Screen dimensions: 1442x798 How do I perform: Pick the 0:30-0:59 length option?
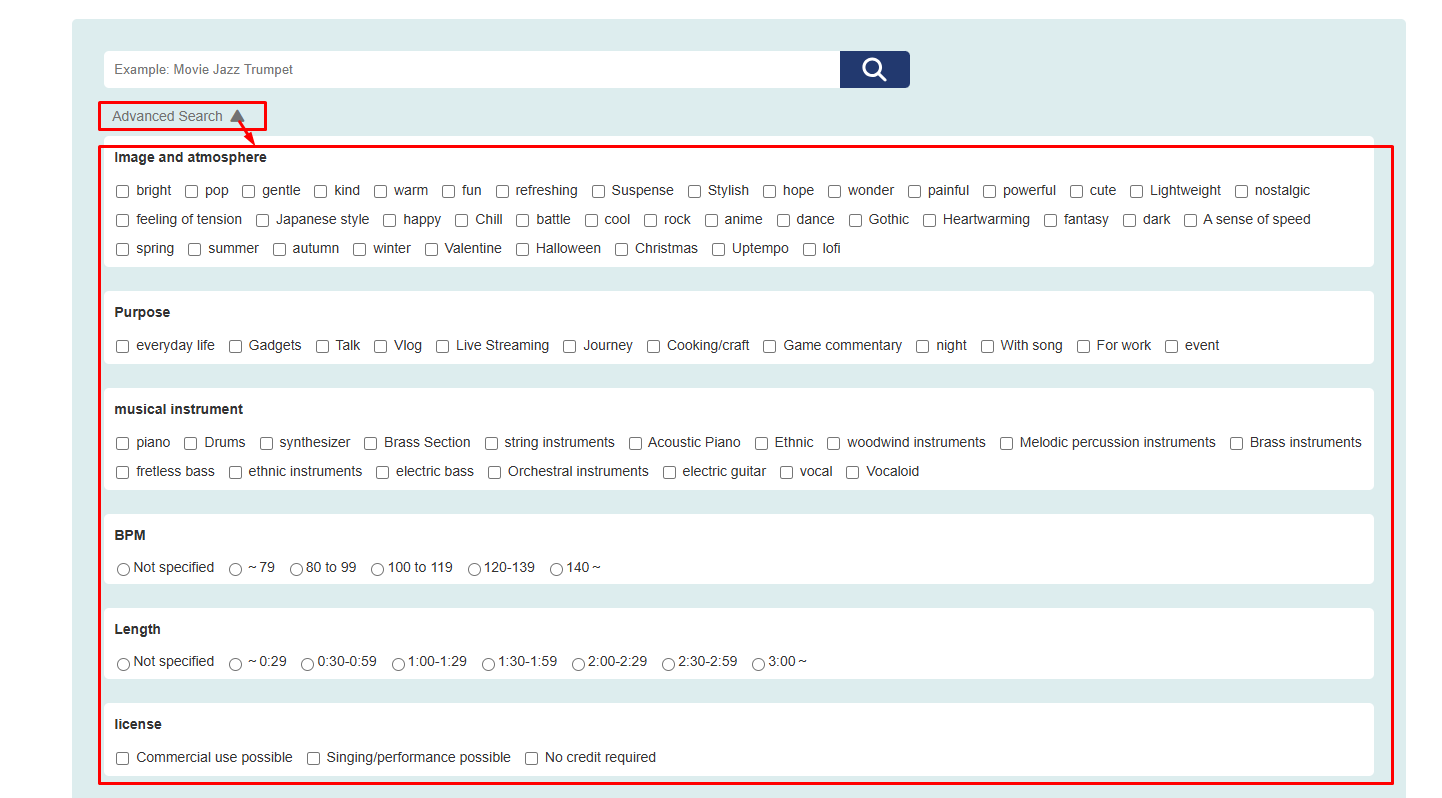pyautogui.click(x=308, y=664)
